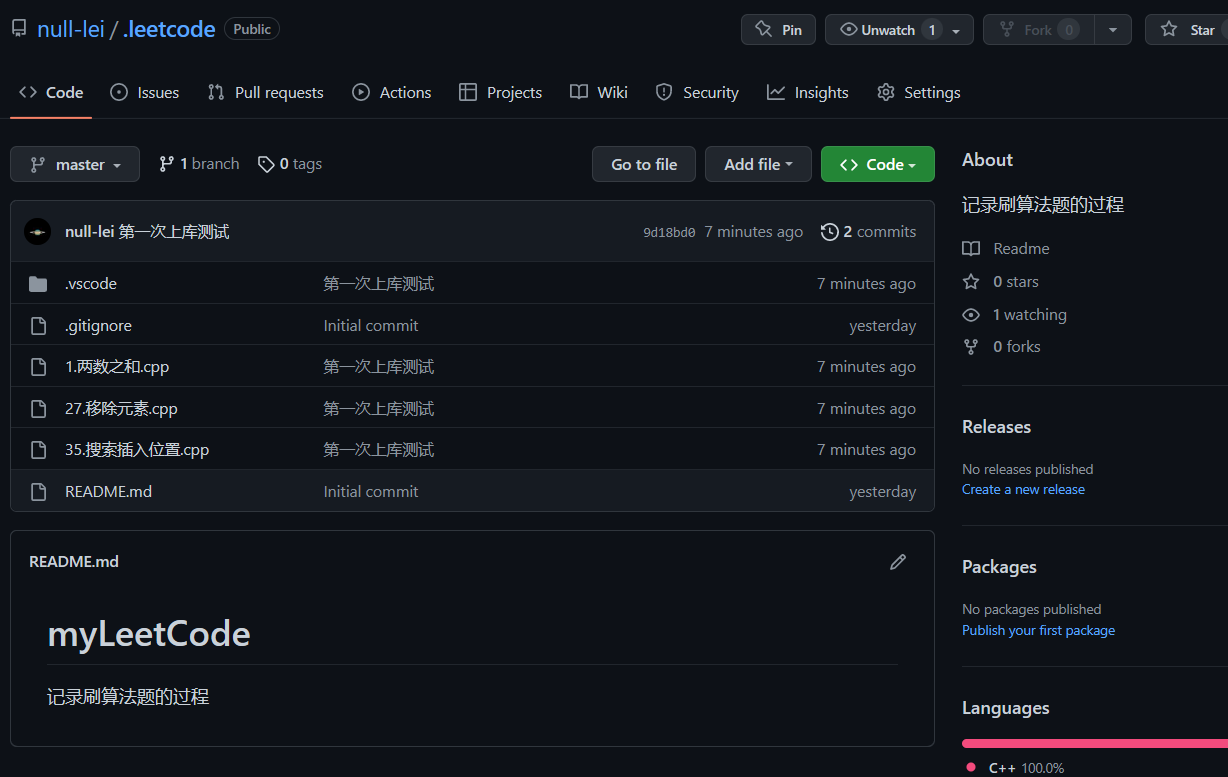This screenshot has width=1228, height=777.
Task: Click the pink C++ language bar
Action: [x=1095, y=743]
